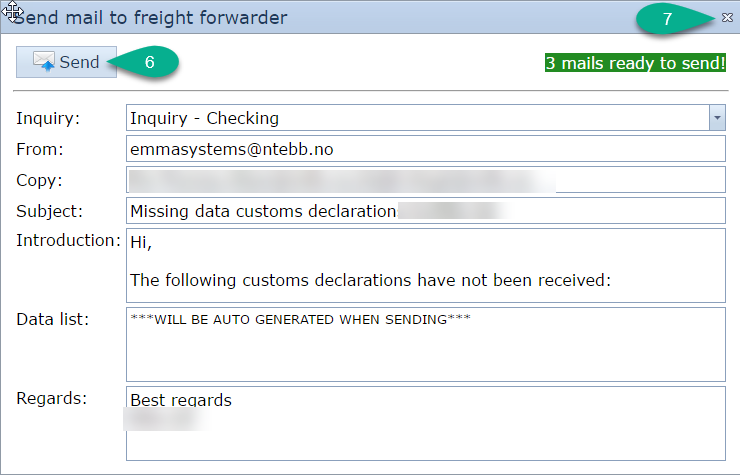This screenshot has width=740, height=475.
Task: Click the green callout marker 7
Action: tap(667, 19)
